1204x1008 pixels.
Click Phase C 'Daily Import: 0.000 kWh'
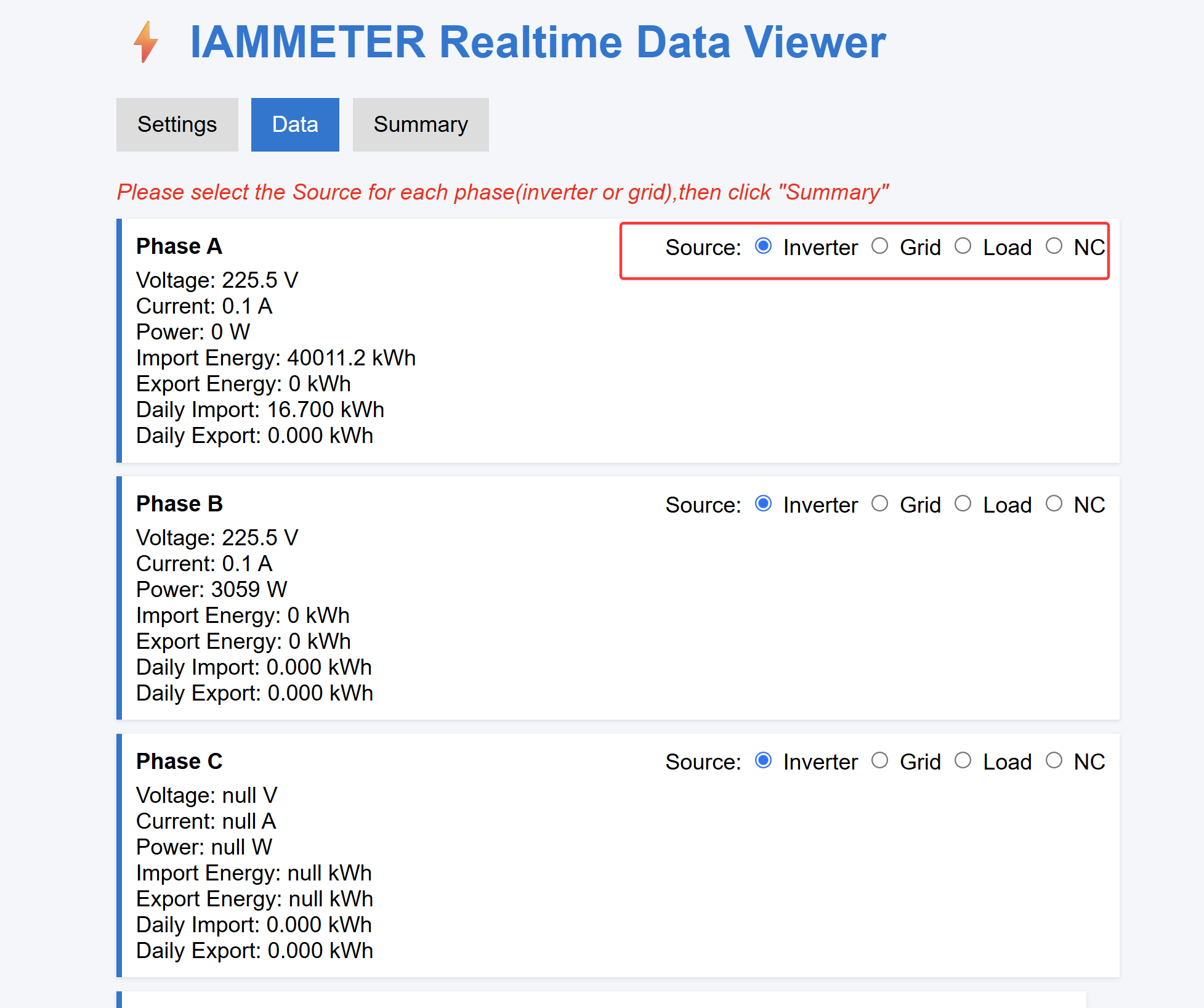254,925
